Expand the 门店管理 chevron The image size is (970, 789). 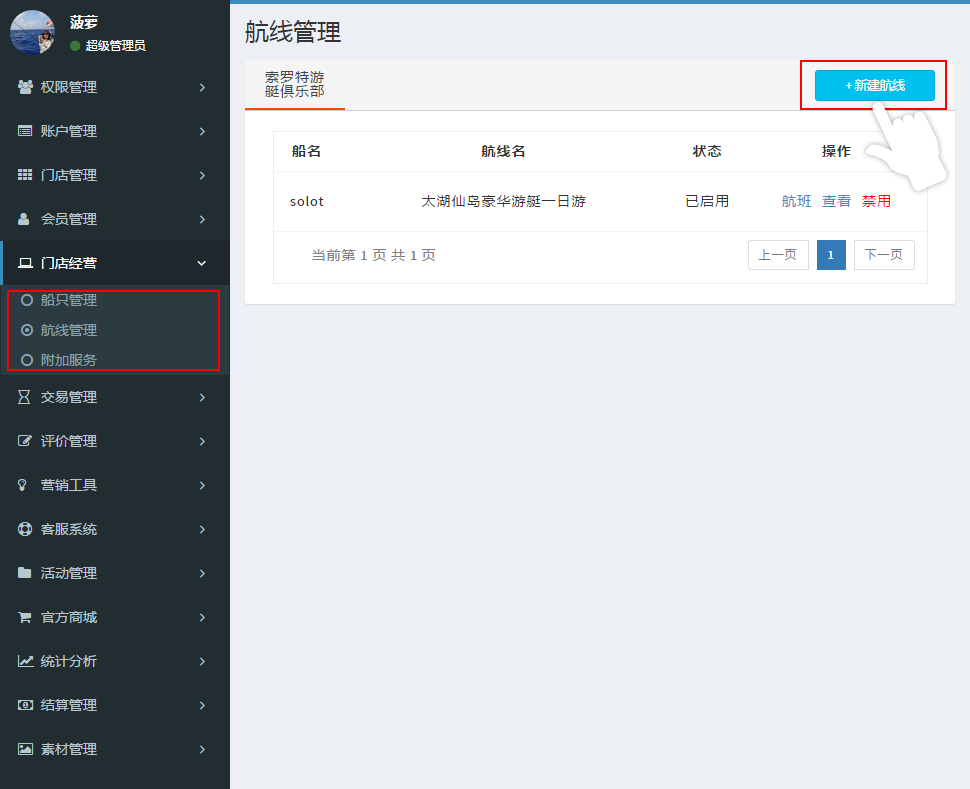tap(202, 175)
